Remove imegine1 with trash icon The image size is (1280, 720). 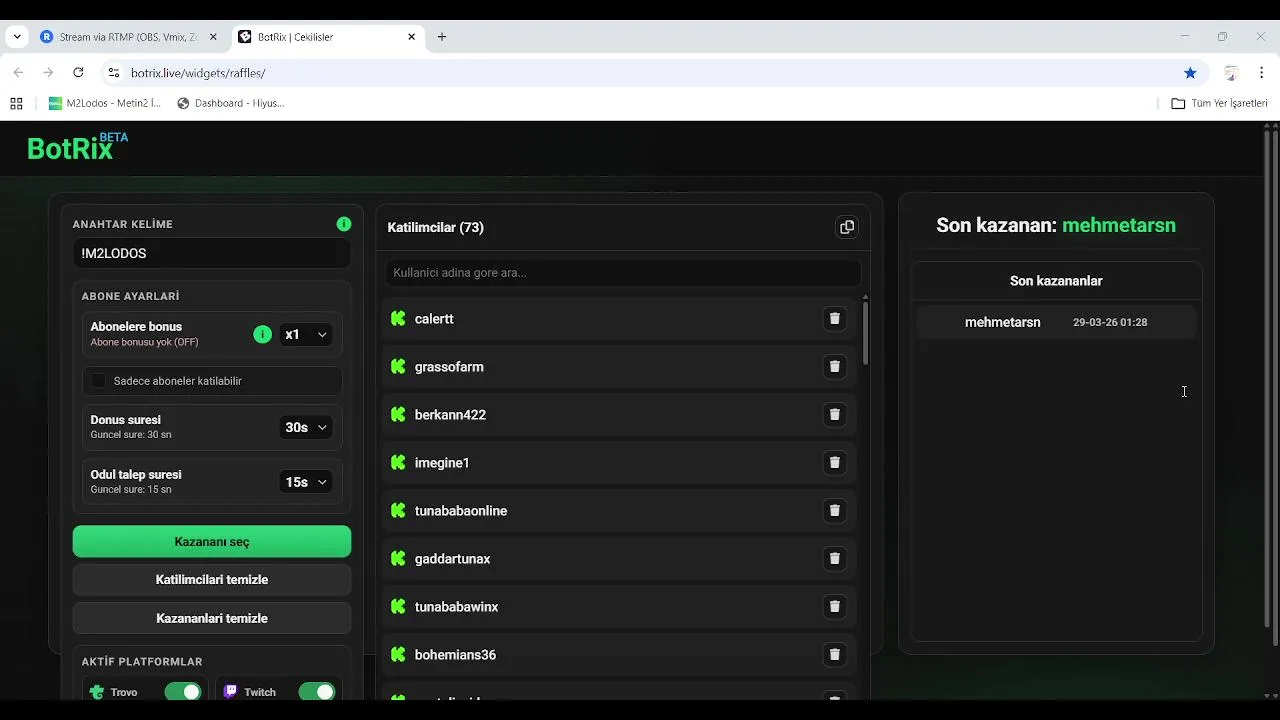pyautogui.click(x=834, y=463)
